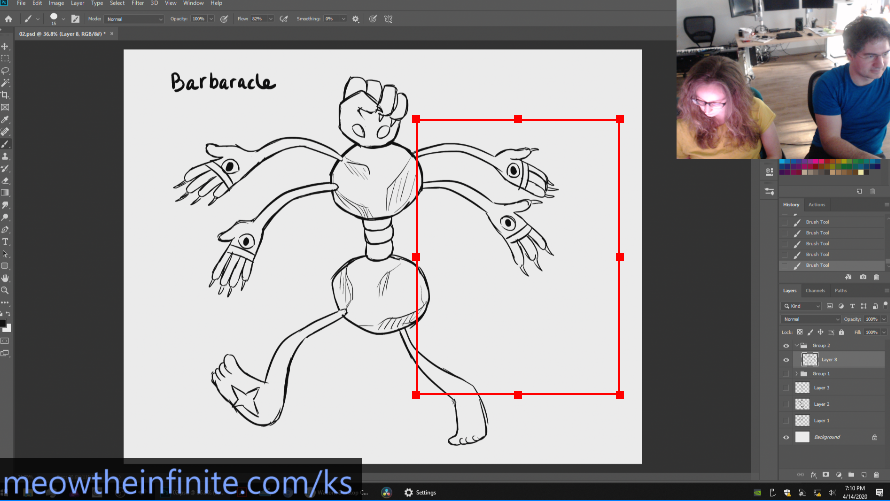Click the taskbar clock
Image resolution: width=890 pixels, height=501 pixels.
tap(855, 492)
